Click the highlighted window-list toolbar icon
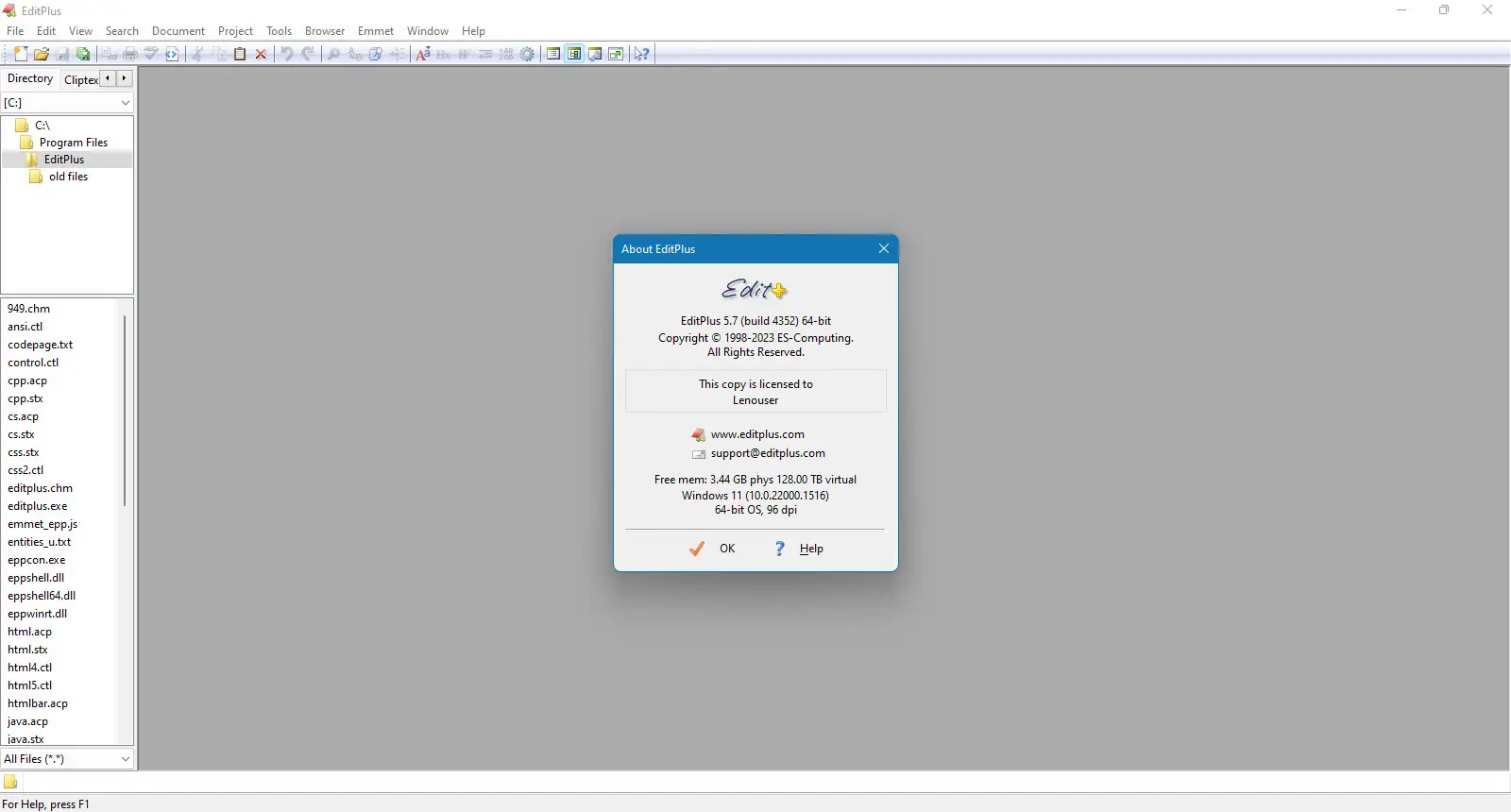 point(574,54)
